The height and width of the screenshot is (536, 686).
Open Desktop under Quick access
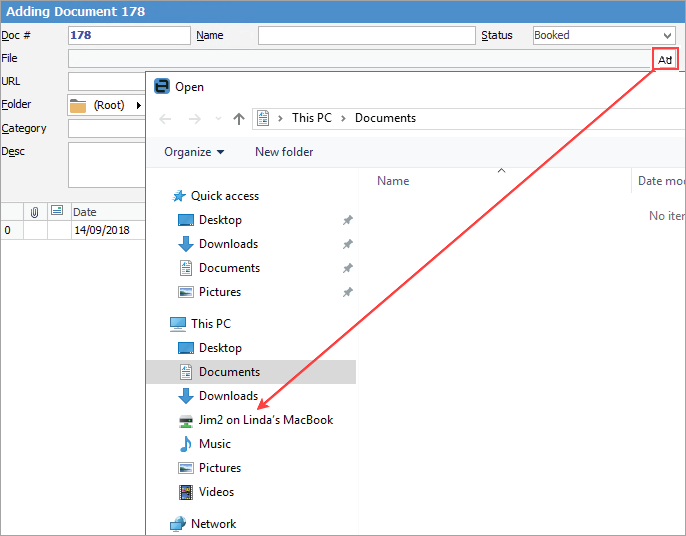tap(220, 220)
